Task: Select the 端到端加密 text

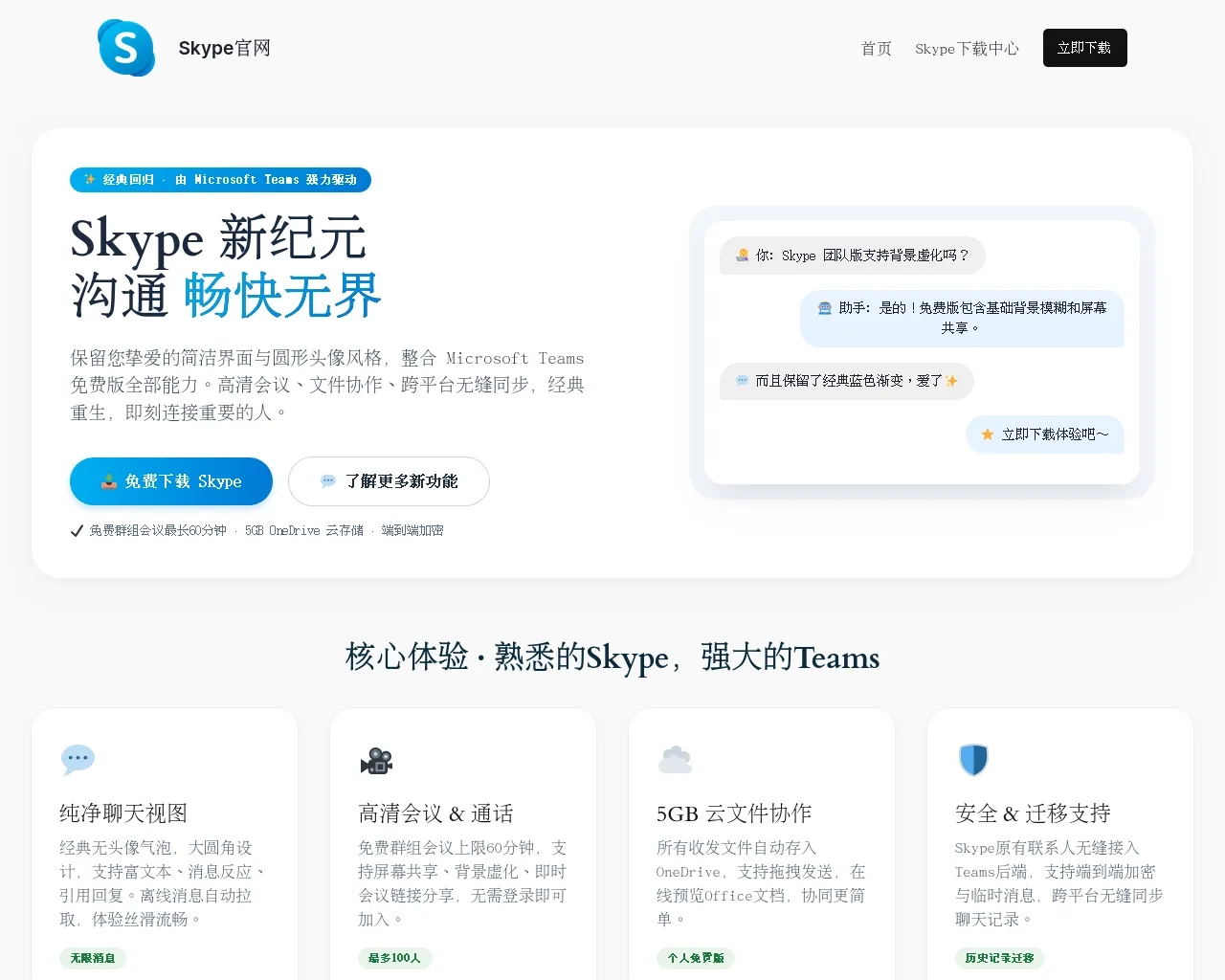Action: click(x=412, y=530)
